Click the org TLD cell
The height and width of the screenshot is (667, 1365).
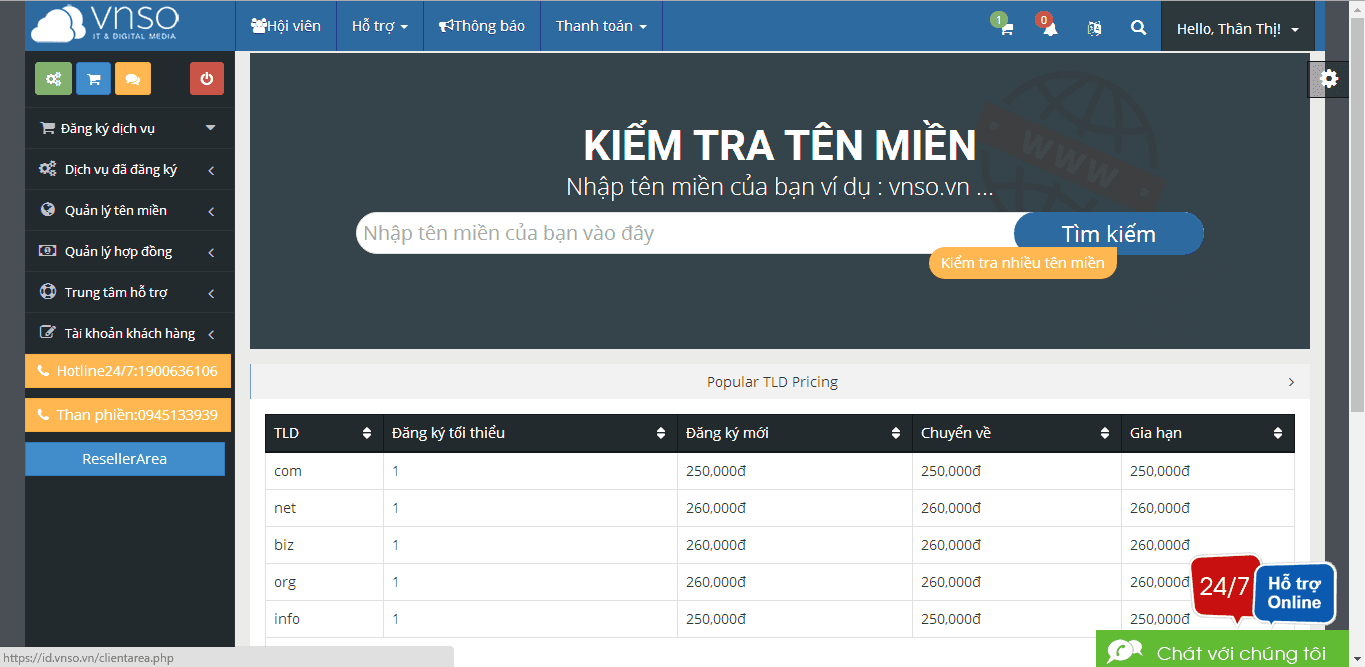324,582
